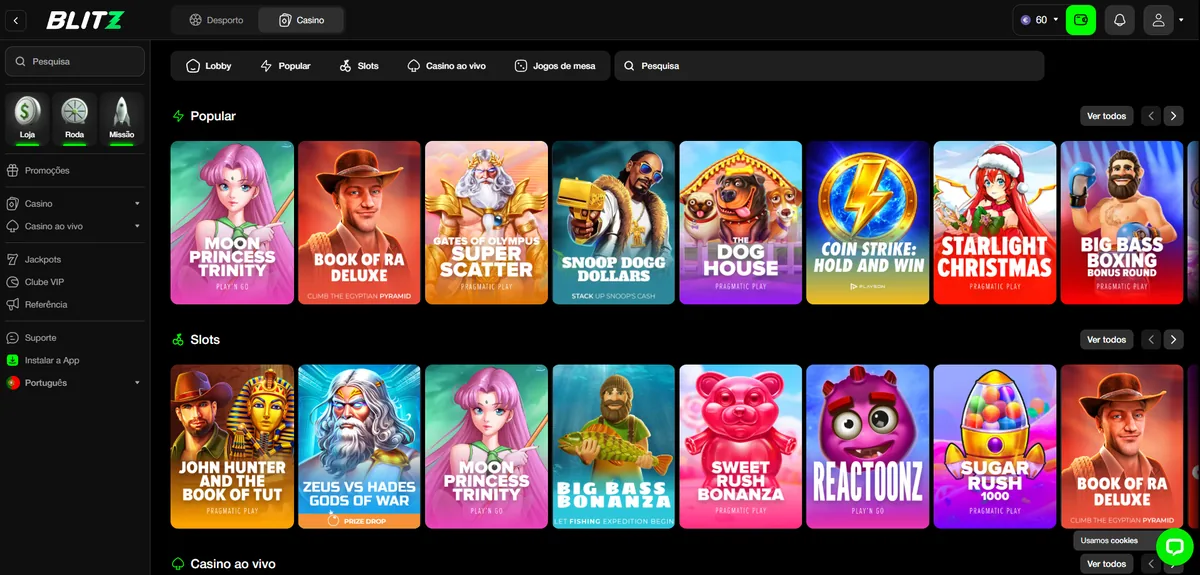Click the Usamos cookies notice
Screen dimensions: 1200x575
point(1109,541)
